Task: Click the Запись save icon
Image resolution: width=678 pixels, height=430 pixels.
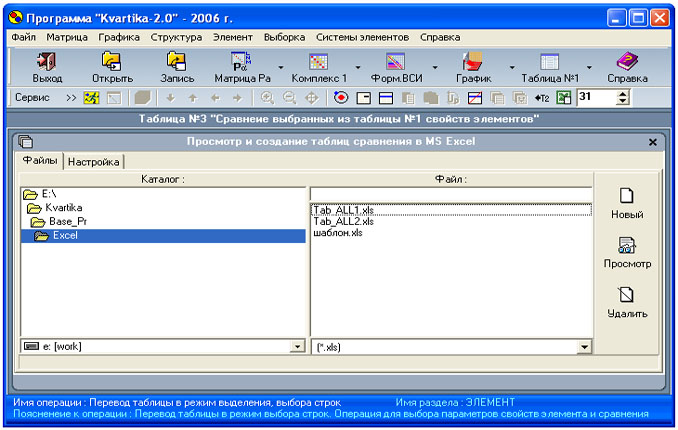Action: (177, 61)
